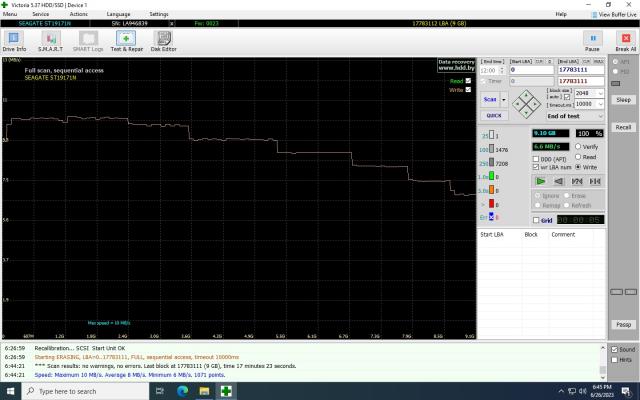Open the S.M.A.R.T tab
The image size is (640, 400).
point(50,41)
